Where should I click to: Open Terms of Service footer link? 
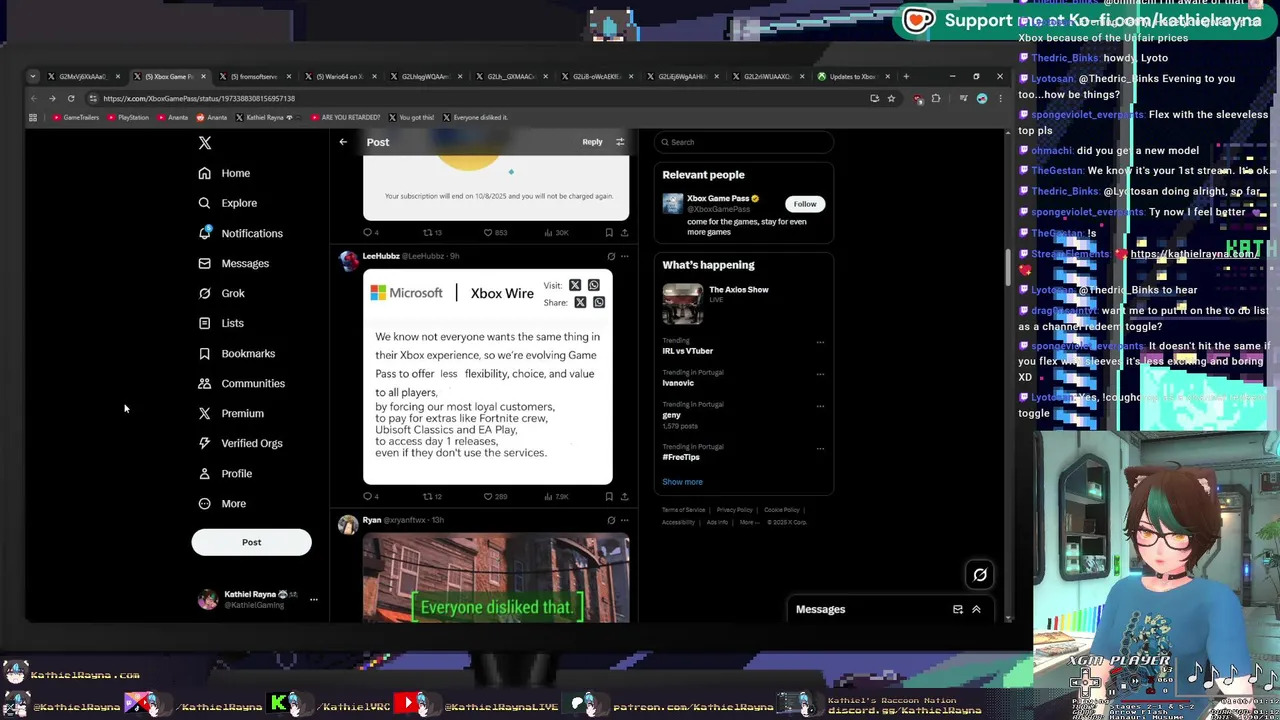681,510
